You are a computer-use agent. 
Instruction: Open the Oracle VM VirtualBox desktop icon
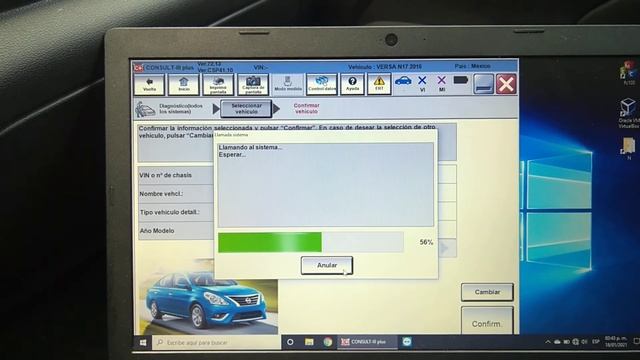[629, 113]
